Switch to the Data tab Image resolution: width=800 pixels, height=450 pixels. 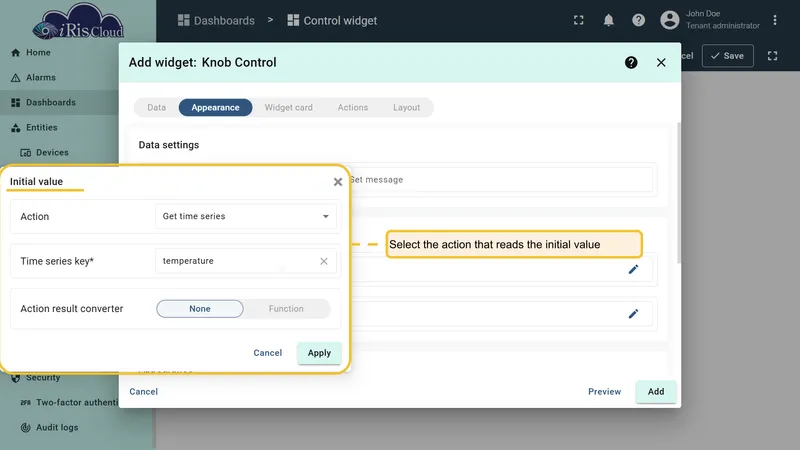click(157, 108)
